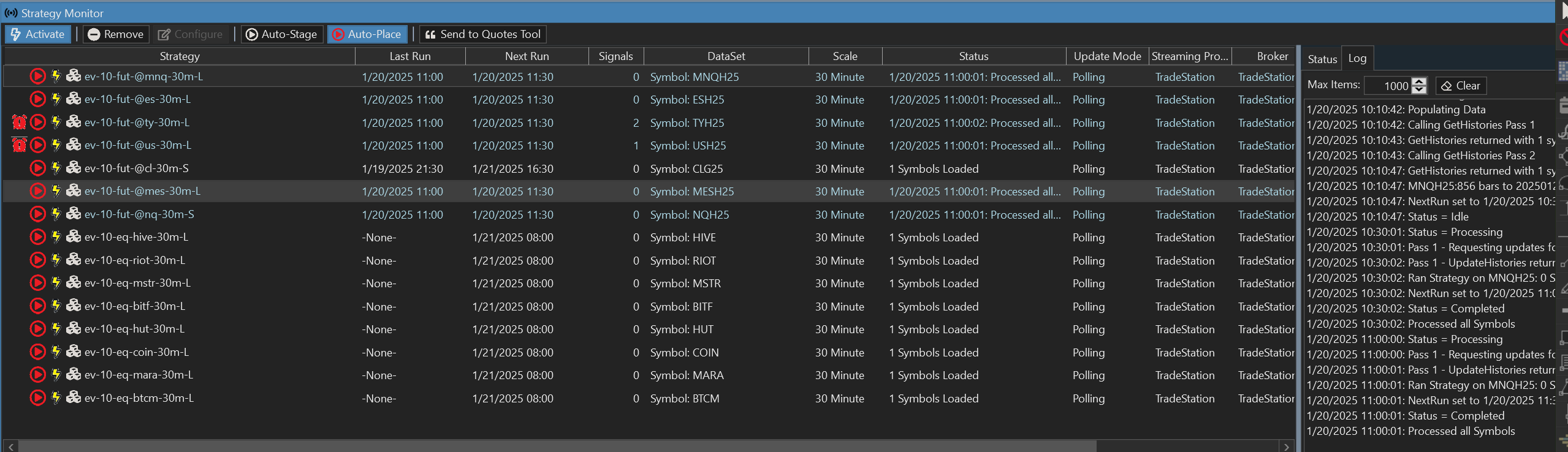
Task: Click the red alarm icon on ev-10-fut-@us-30m-L row
Action: [x=19, y=145]
